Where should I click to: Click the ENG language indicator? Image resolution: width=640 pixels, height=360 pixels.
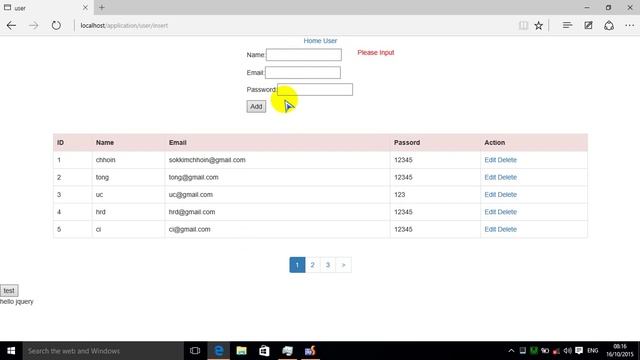(x=593, y=351)
